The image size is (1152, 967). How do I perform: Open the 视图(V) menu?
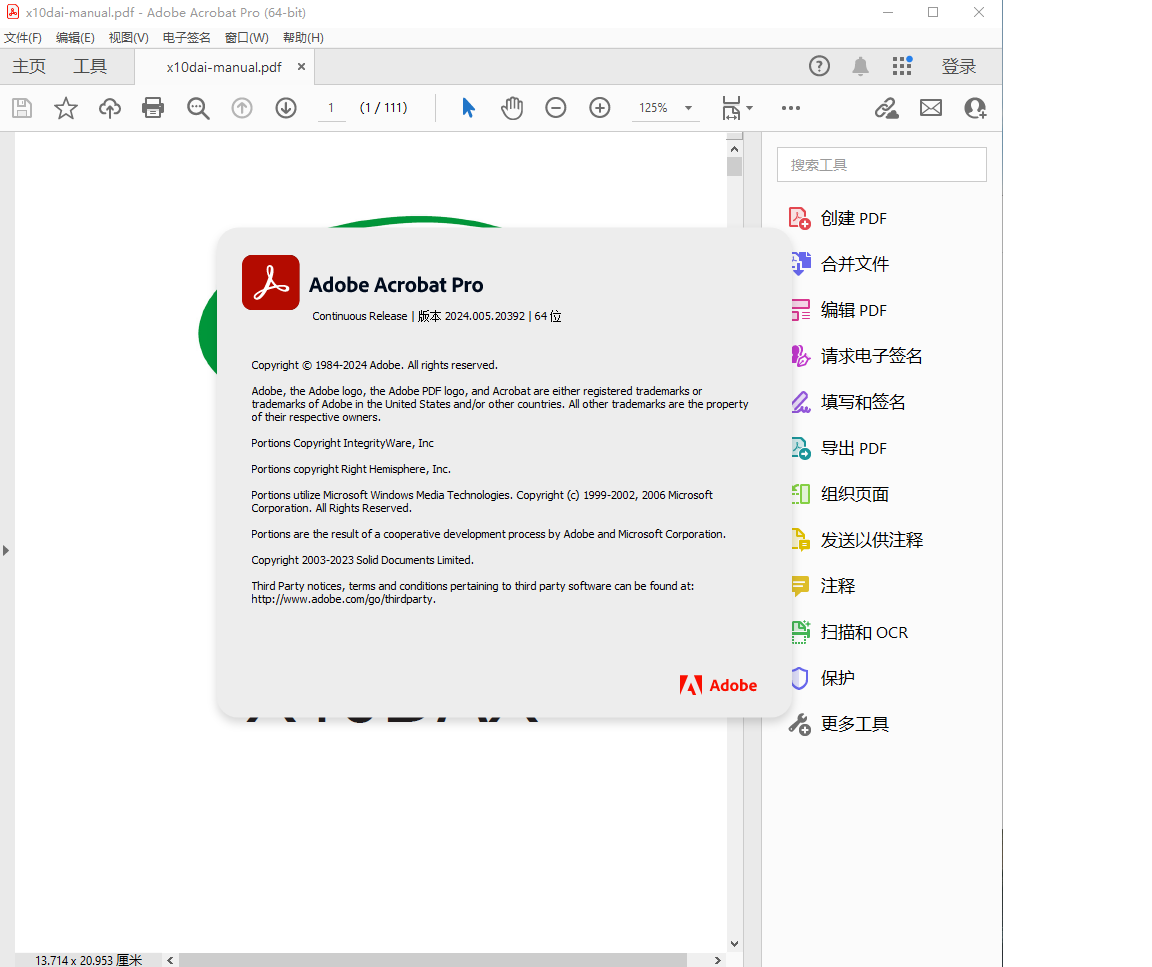(129, 37)
